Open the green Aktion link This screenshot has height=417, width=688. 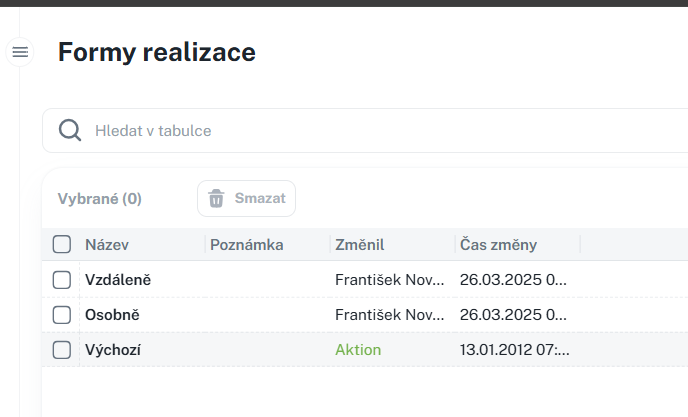(358, 350)
